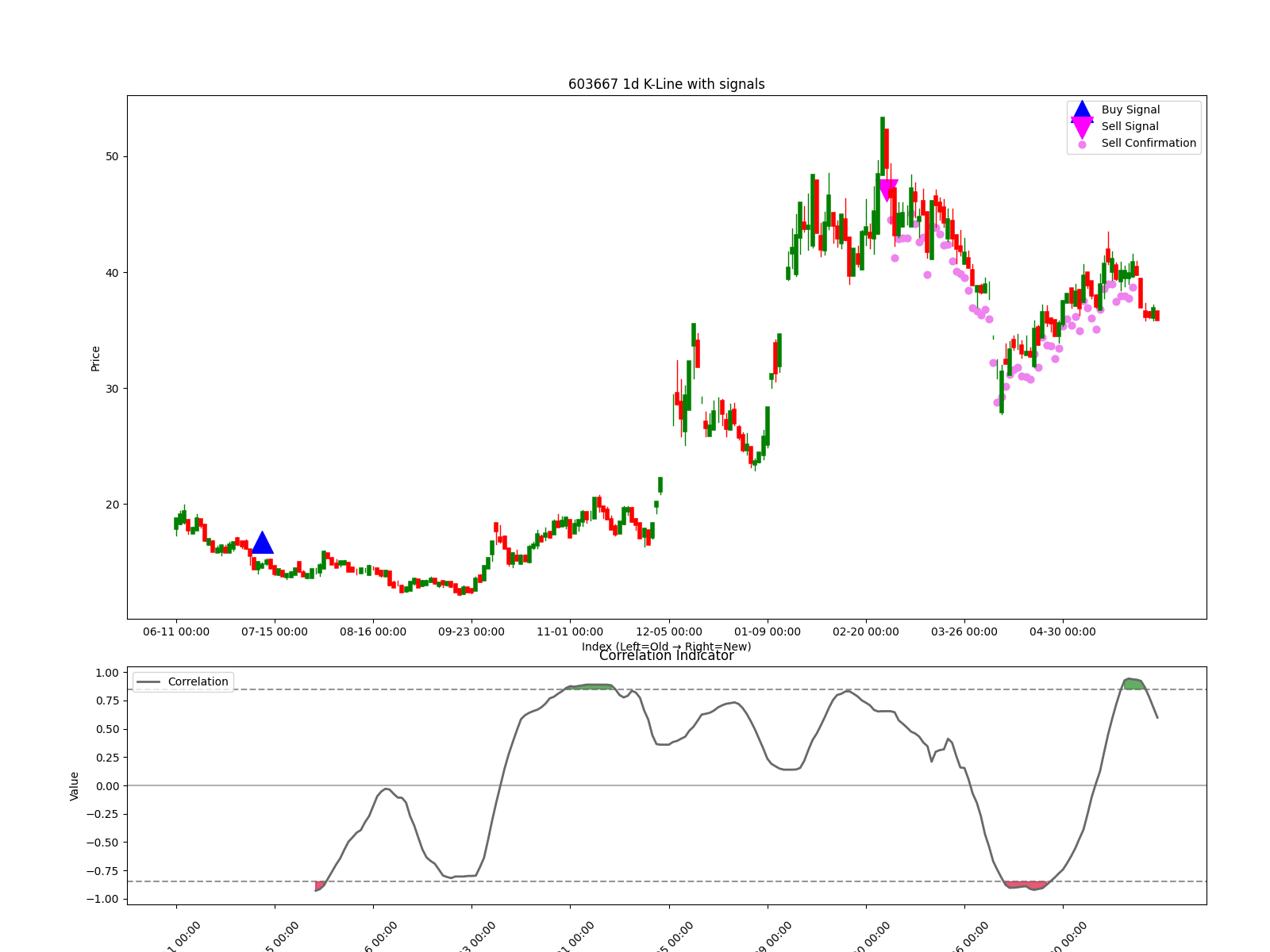Click the correlation tick label '−0.25'
The image size is (1270, 952).
[102, 814]
